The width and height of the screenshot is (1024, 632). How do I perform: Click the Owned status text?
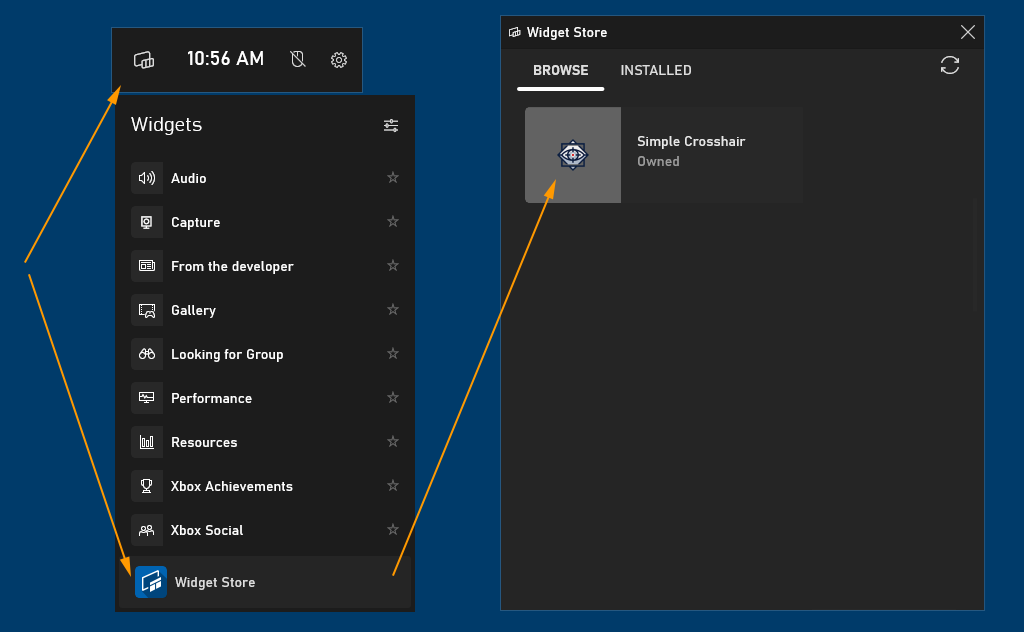click(658, 161)
